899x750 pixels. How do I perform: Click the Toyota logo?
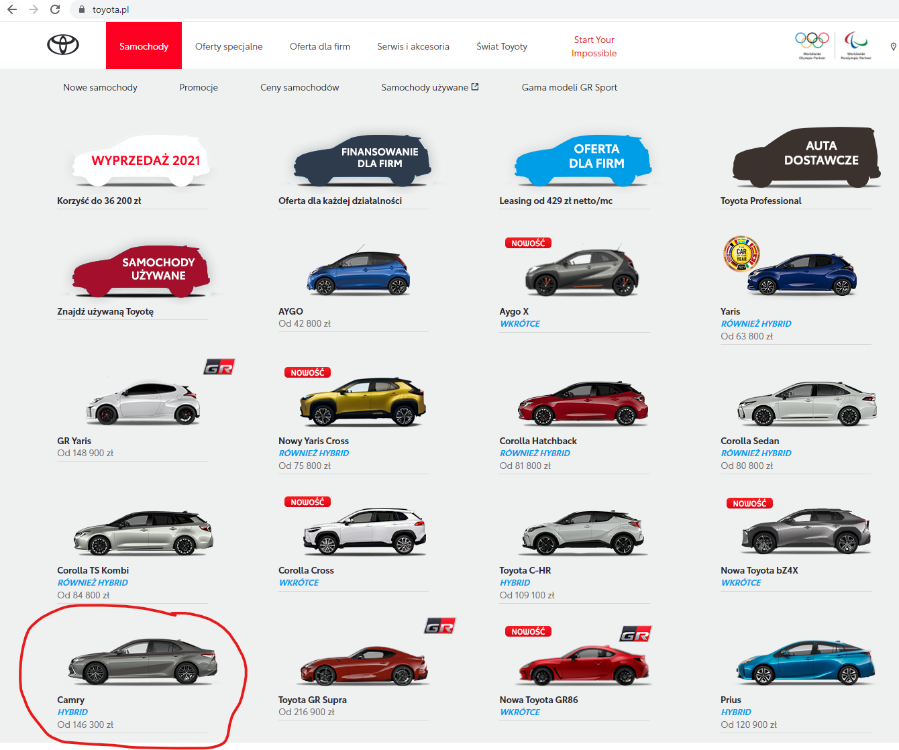tap(63, 45)
